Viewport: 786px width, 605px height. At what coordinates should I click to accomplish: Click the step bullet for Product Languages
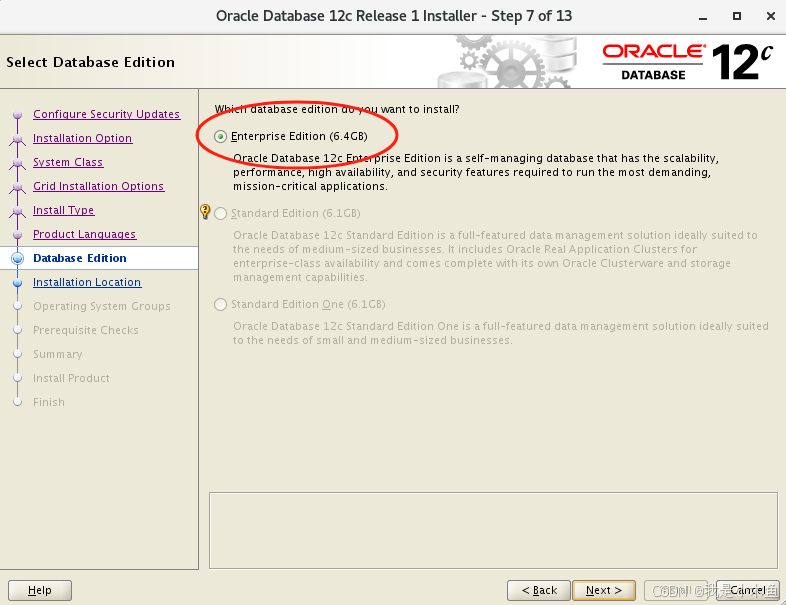click(x=18, y=235)
